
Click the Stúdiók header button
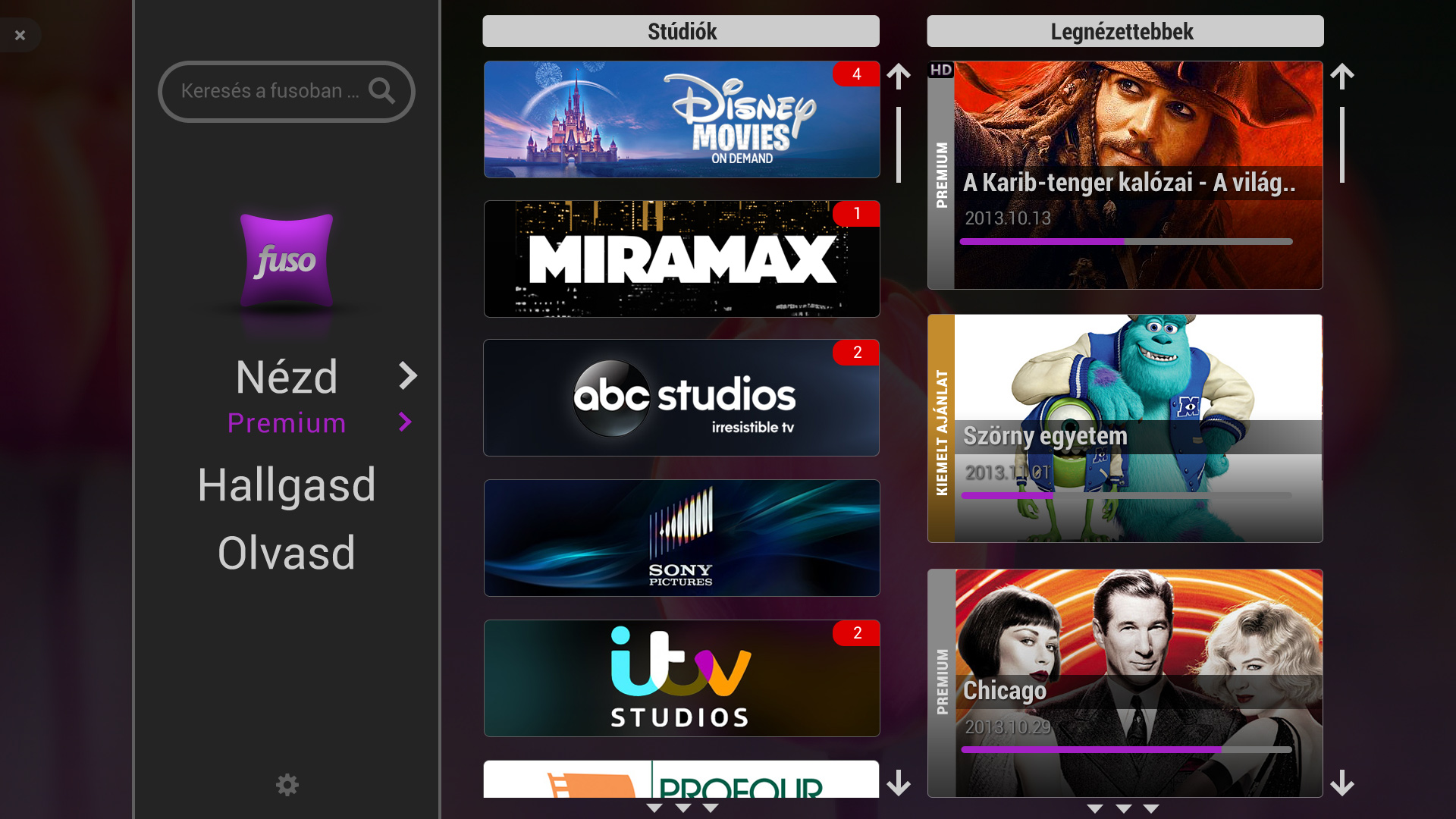(681, 32)
